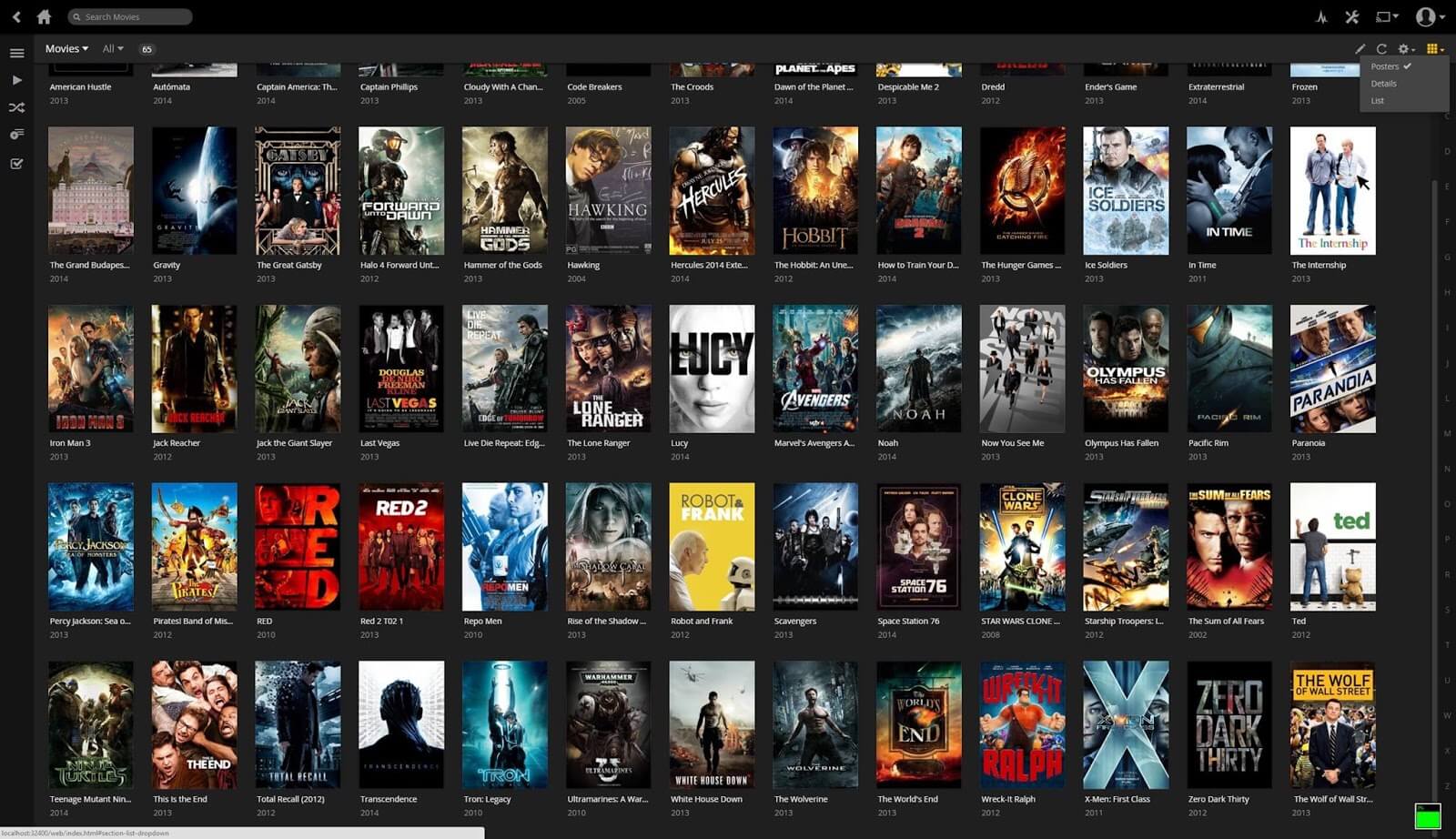Screen dimensions: 1456x839
Task: Refresh the Movies library
Action: [x=1381, y=49]
